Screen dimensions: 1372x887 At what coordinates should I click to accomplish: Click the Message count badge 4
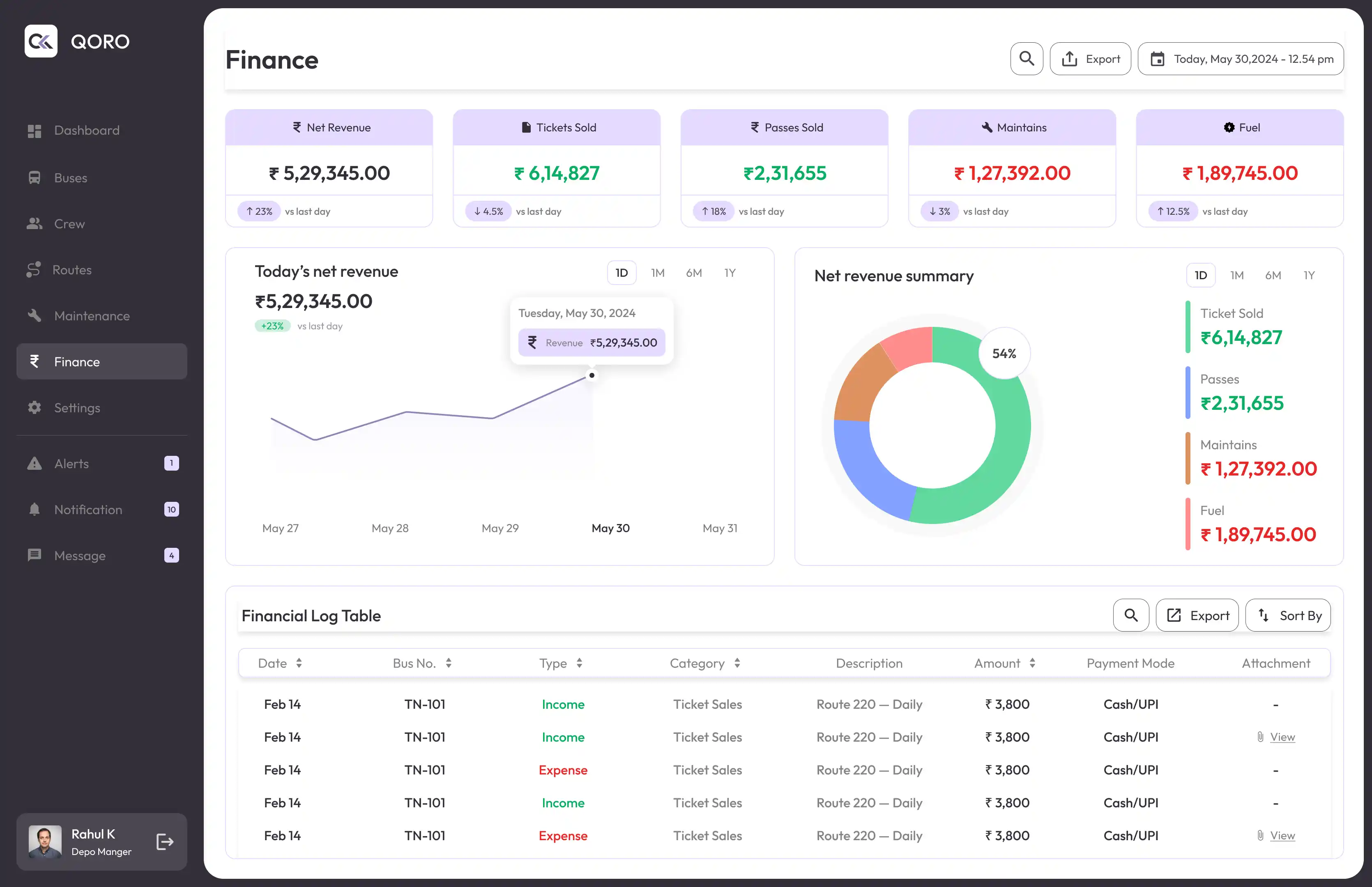(172, 555)
